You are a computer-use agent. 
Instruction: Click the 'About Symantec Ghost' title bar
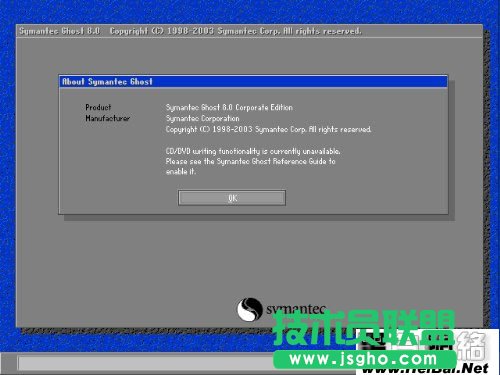[x=253, y=82]
